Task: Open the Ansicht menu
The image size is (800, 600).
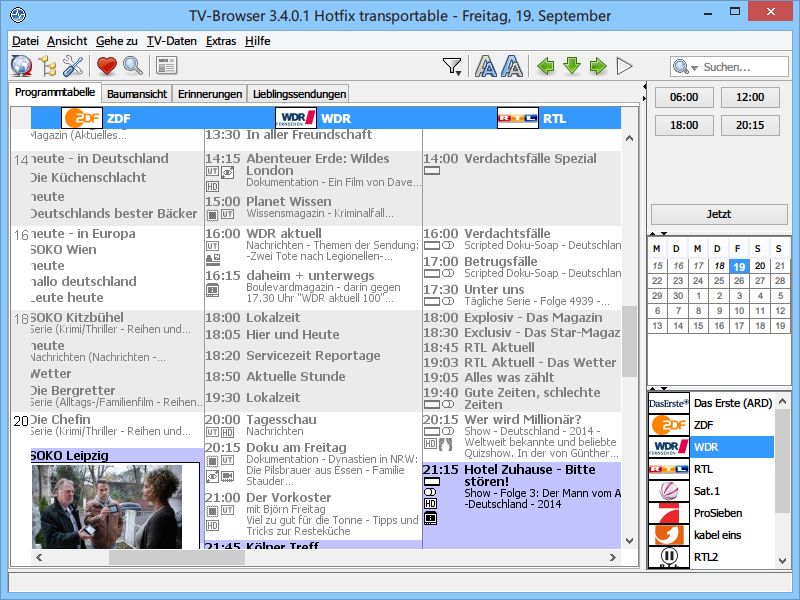Action: point(67,41)
